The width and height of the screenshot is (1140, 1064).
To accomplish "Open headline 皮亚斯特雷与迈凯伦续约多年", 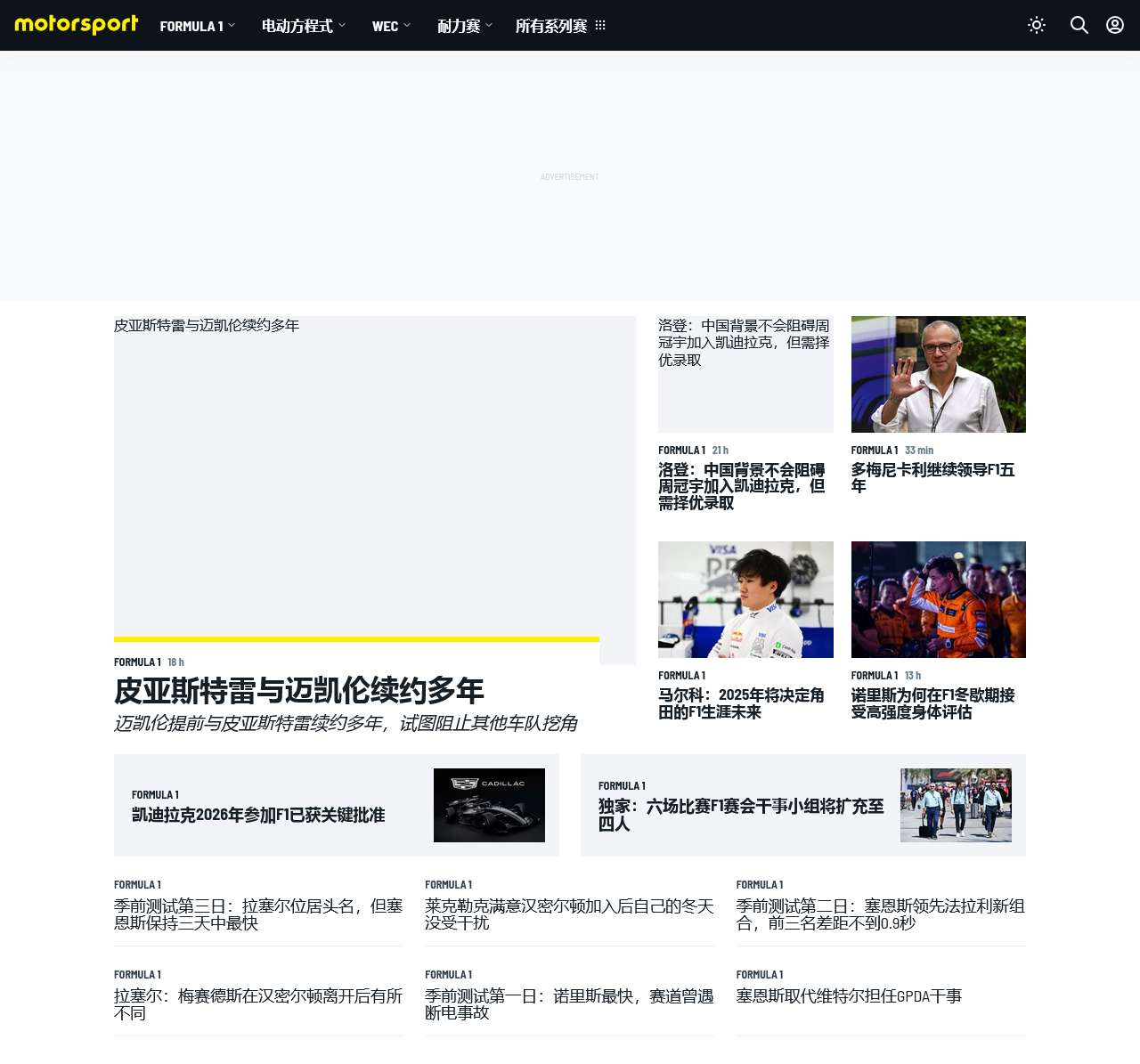I will (x=299, y=691).
